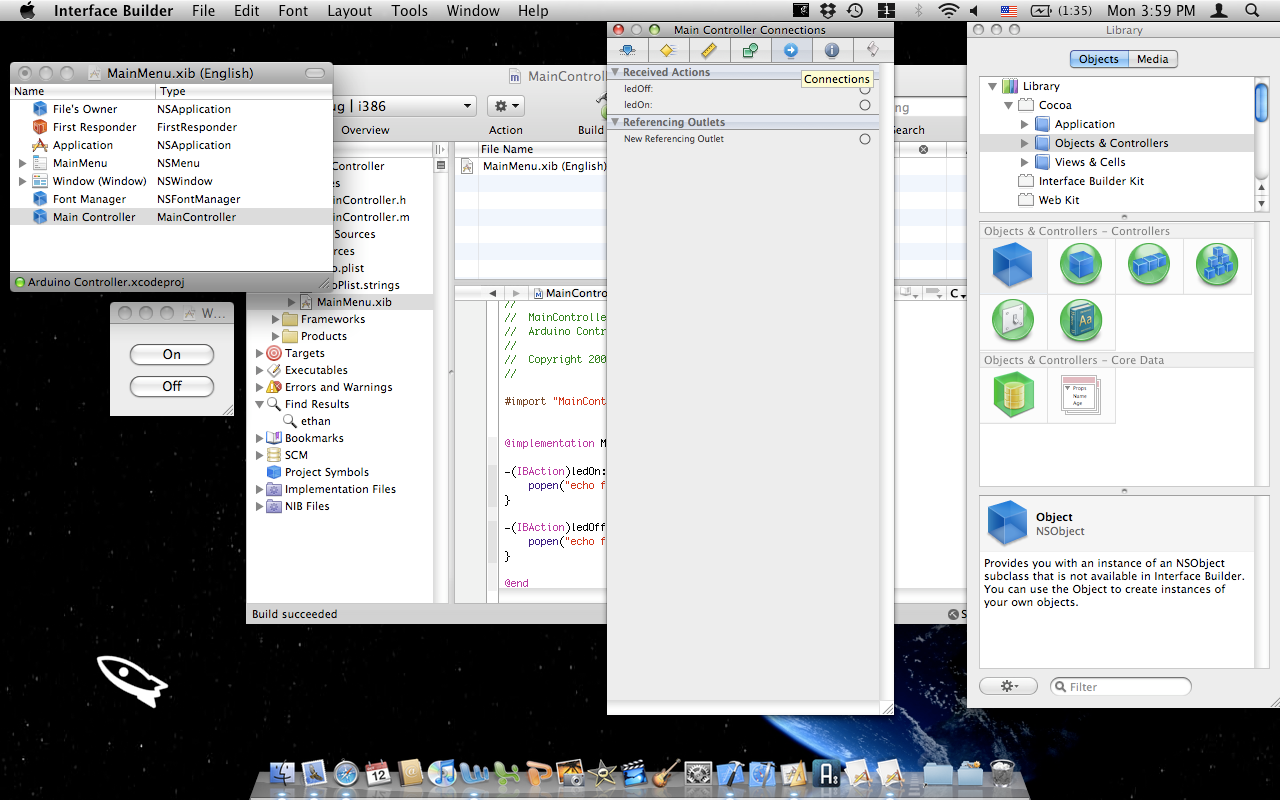1280x800 pixels.
Task: Open the Effects inspector tab
Action: click(668, 50)
